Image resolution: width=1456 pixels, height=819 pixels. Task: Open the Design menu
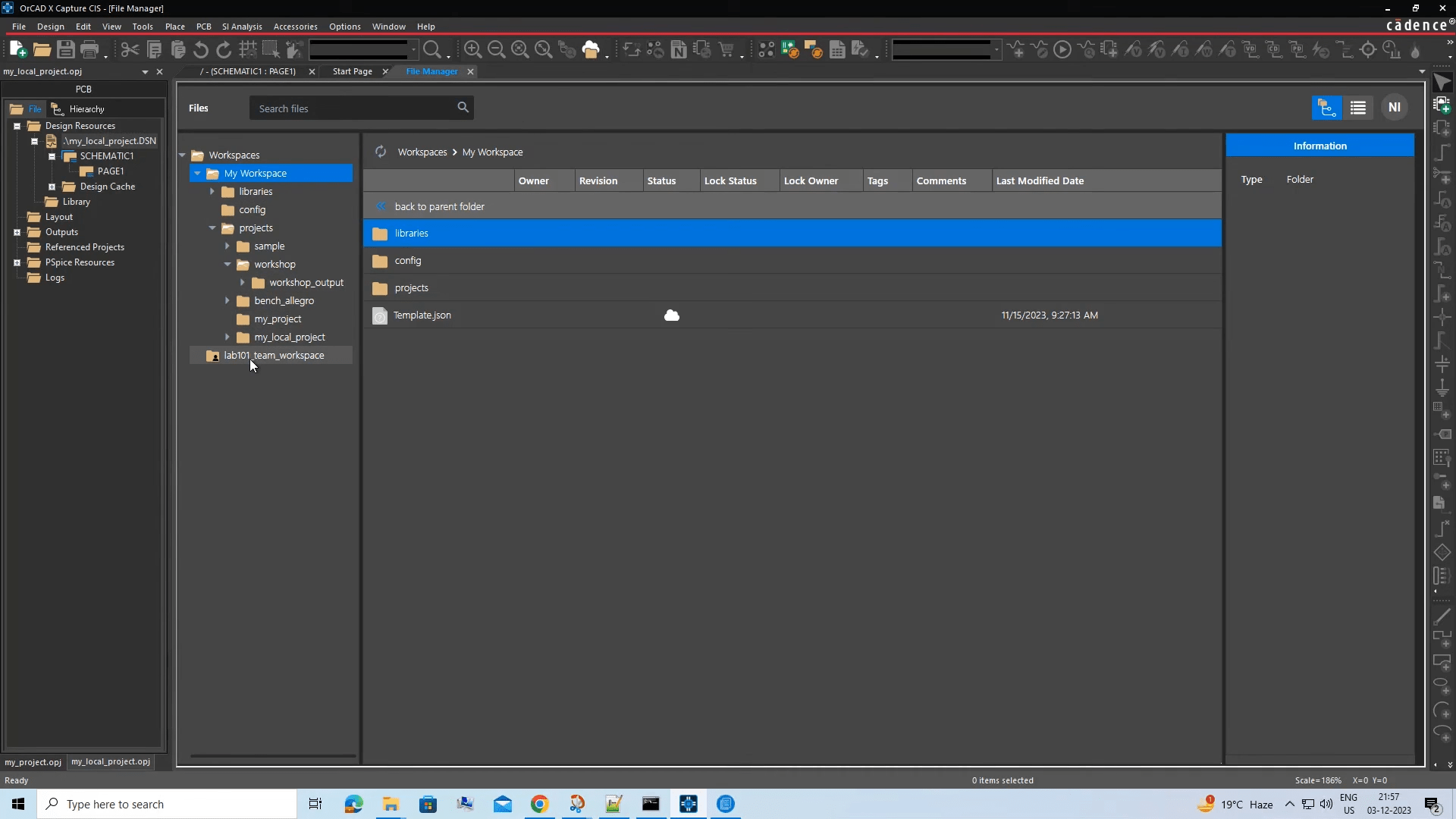(50, 27)
